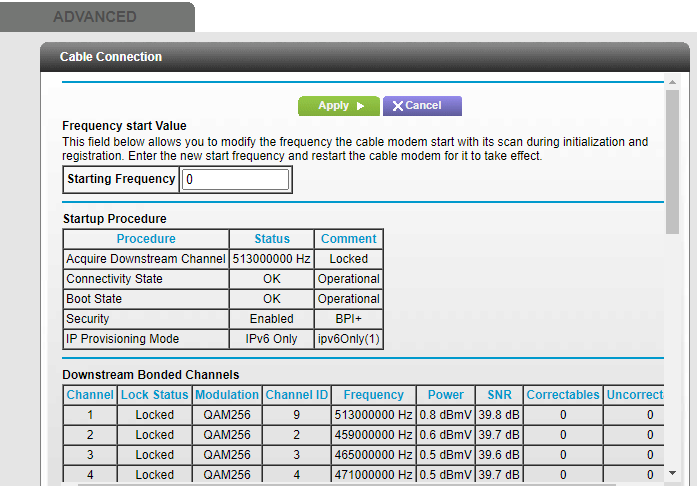
Task: Click the scroll up arrow of the panel
Action: (672, 82)
